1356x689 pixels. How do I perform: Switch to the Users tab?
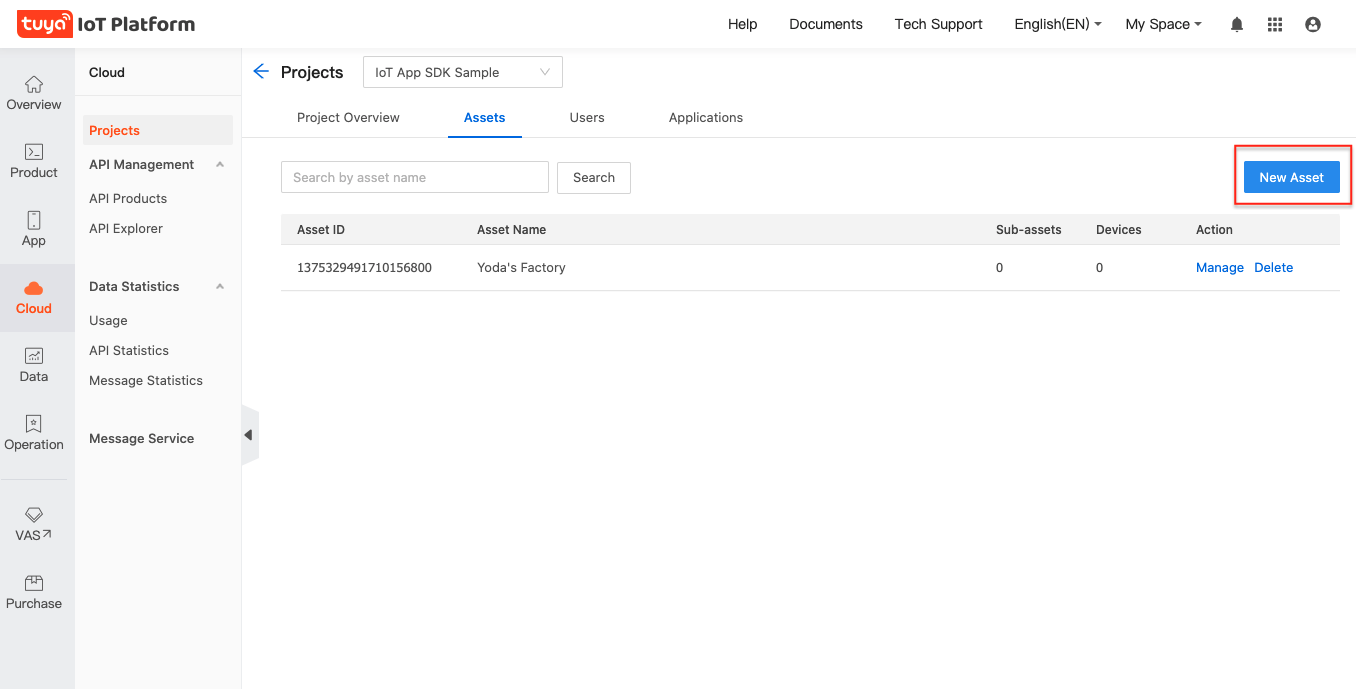[x=587, y=117]
